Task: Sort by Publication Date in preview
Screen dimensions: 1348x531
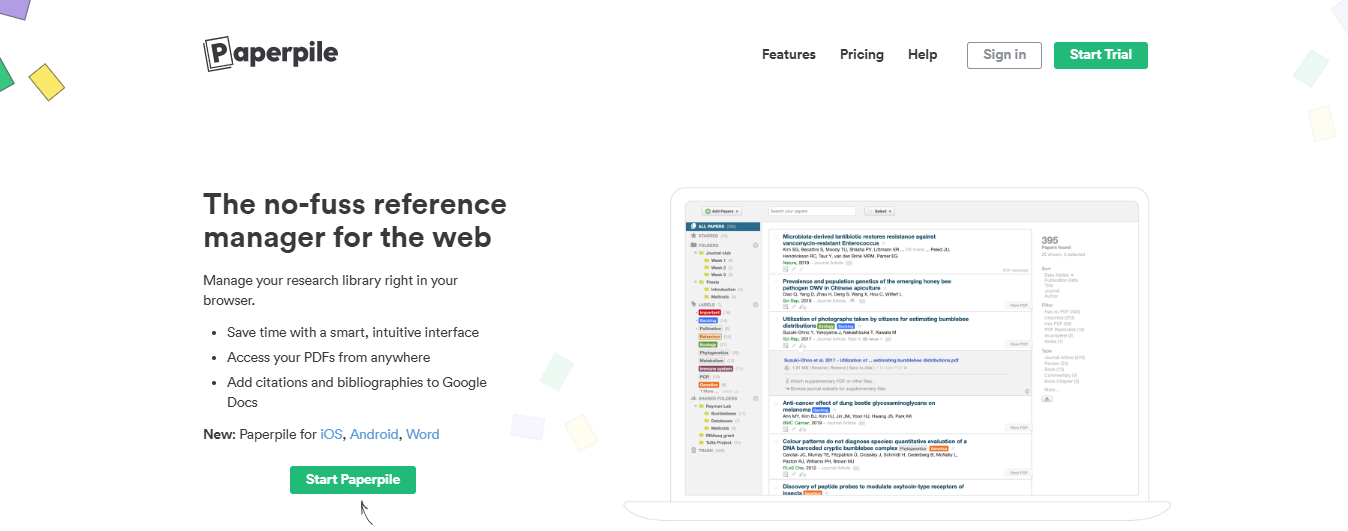Action: [x=1060, y=281]
